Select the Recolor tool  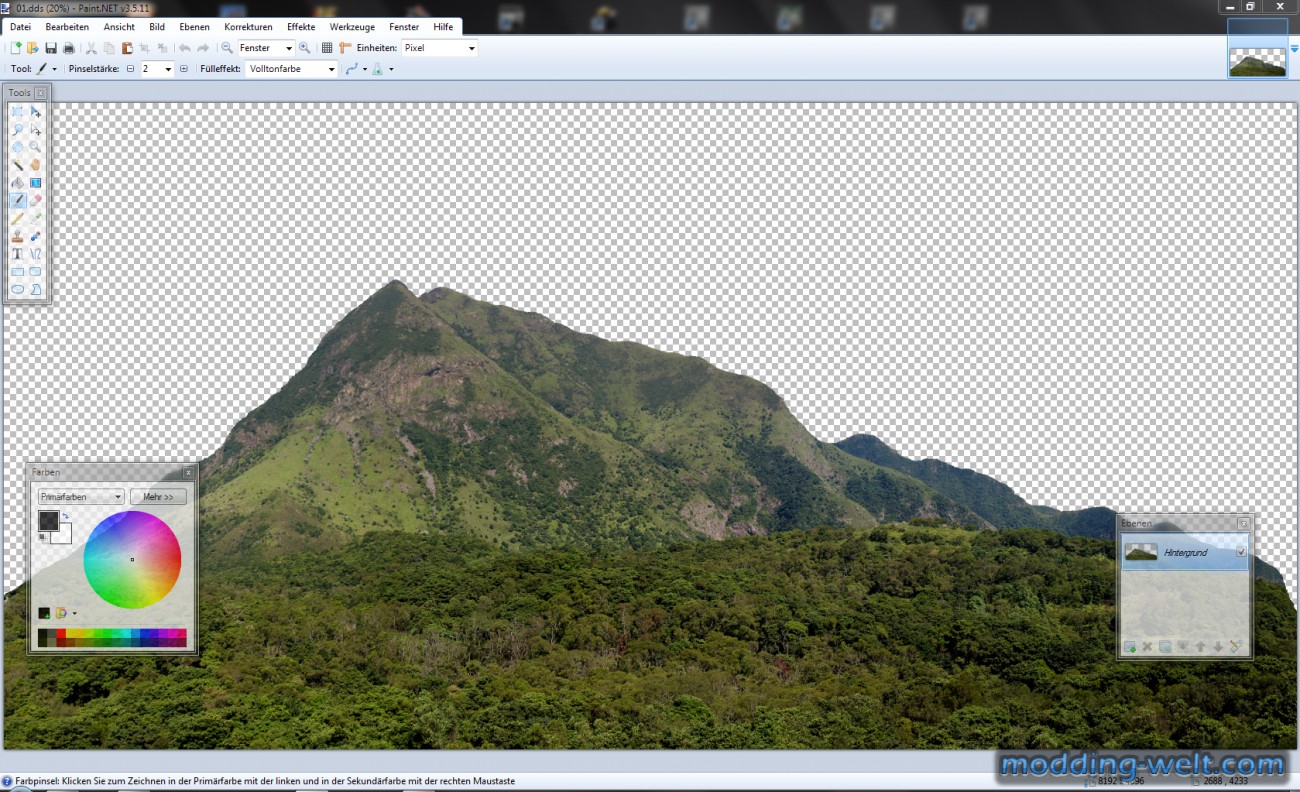[x=36, y=236]
